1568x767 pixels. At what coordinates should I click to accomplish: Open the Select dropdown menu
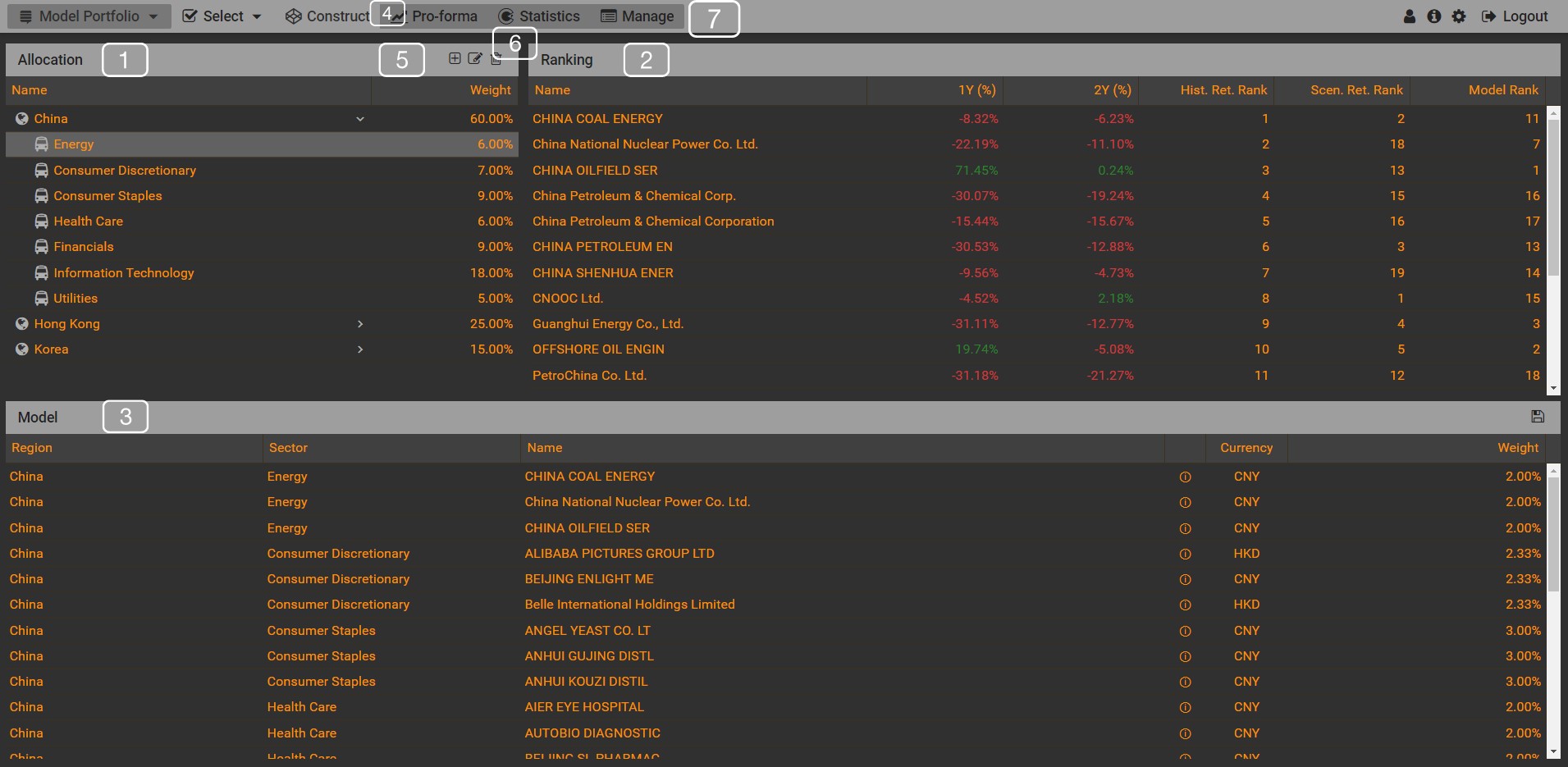tap(222, 16)
